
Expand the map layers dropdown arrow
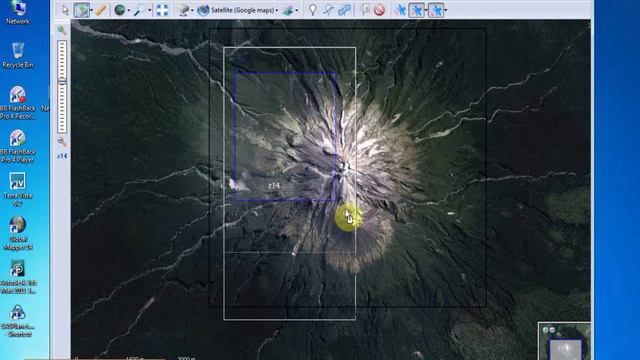[x=297, y=10]
